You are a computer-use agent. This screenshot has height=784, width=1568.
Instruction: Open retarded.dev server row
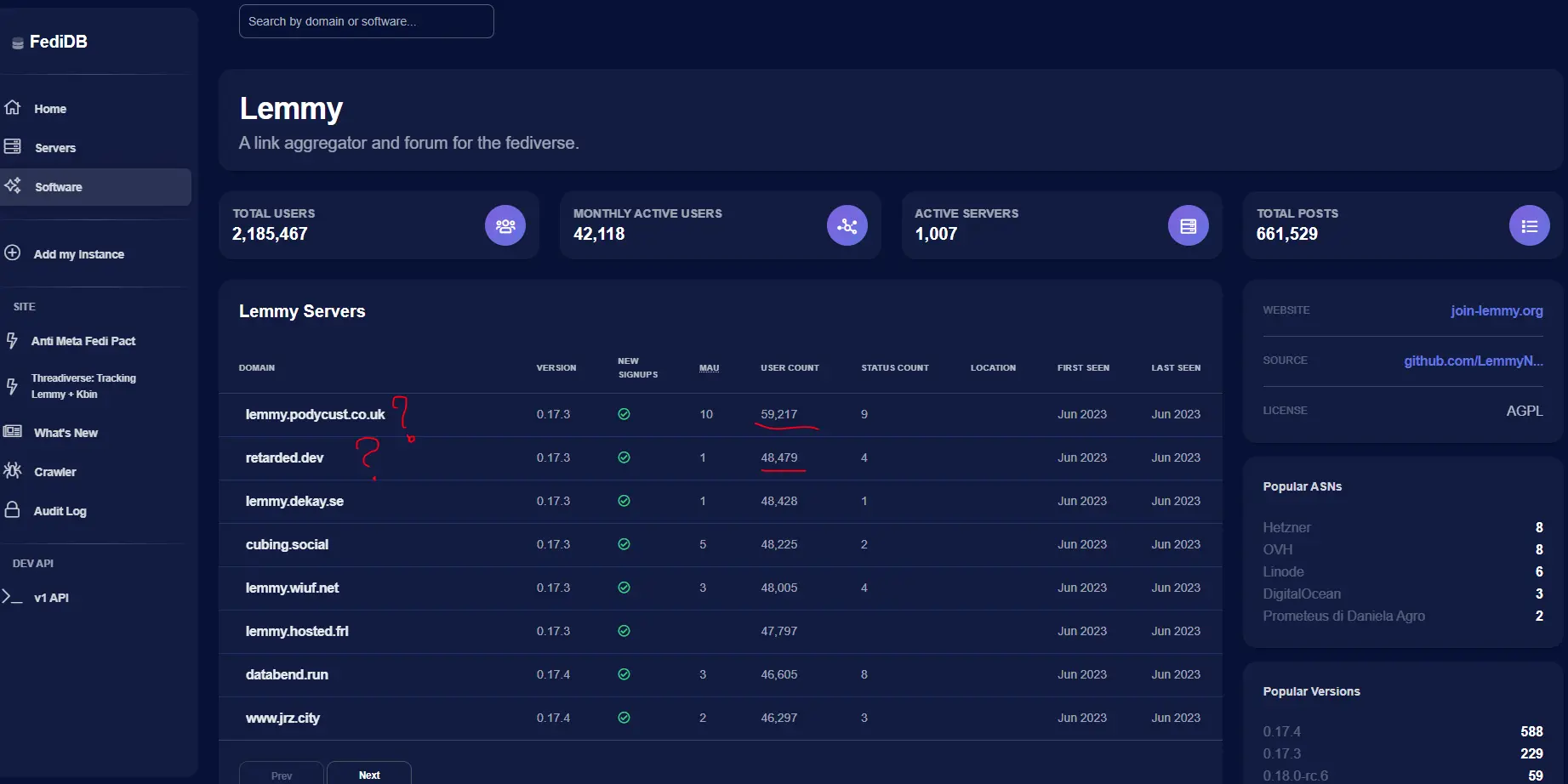click(x=720, y=458)
